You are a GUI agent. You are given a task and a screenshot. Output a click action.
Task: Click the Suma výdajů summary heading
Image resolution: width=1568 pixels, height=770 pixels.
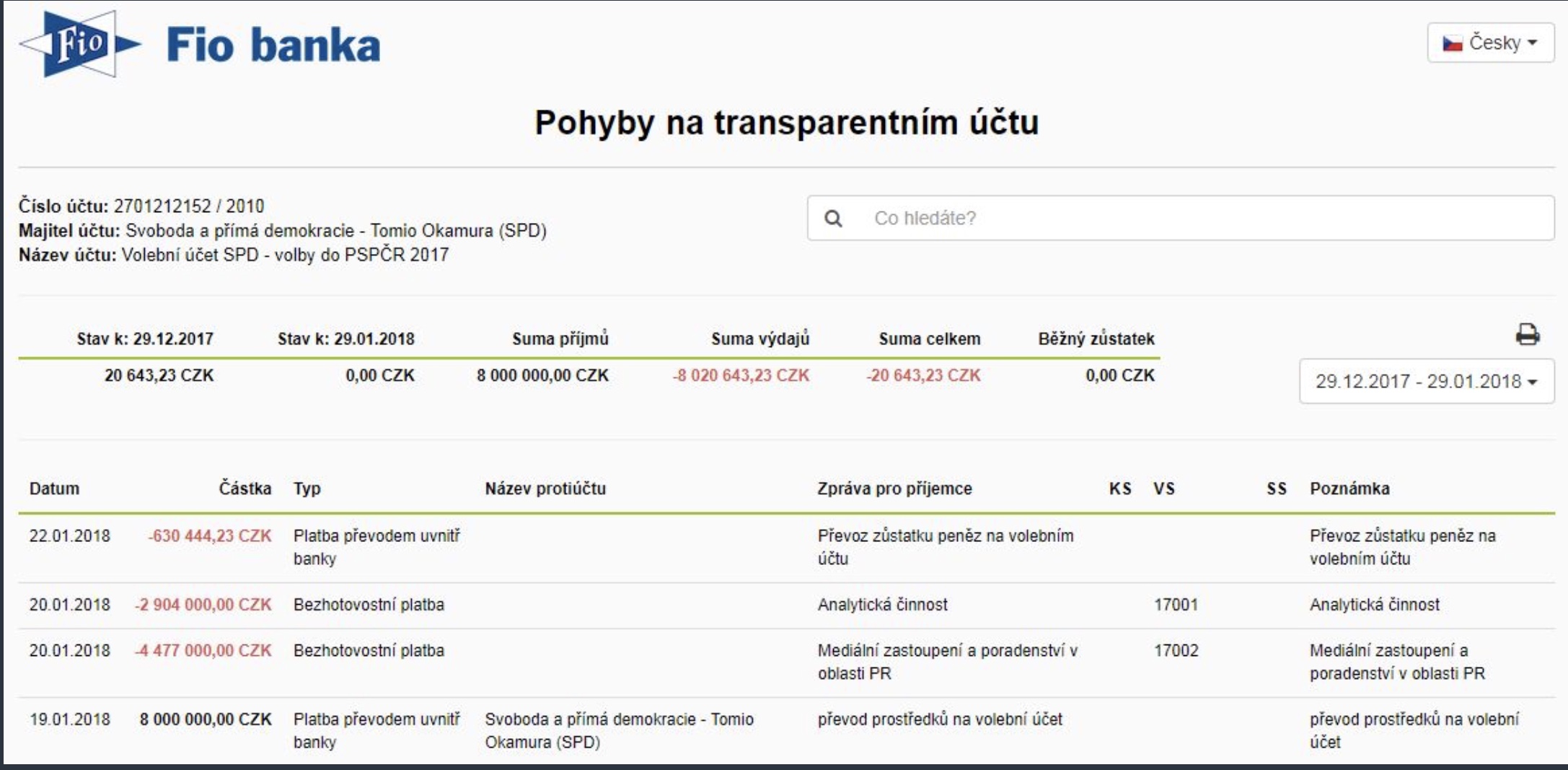pos(759,338)
